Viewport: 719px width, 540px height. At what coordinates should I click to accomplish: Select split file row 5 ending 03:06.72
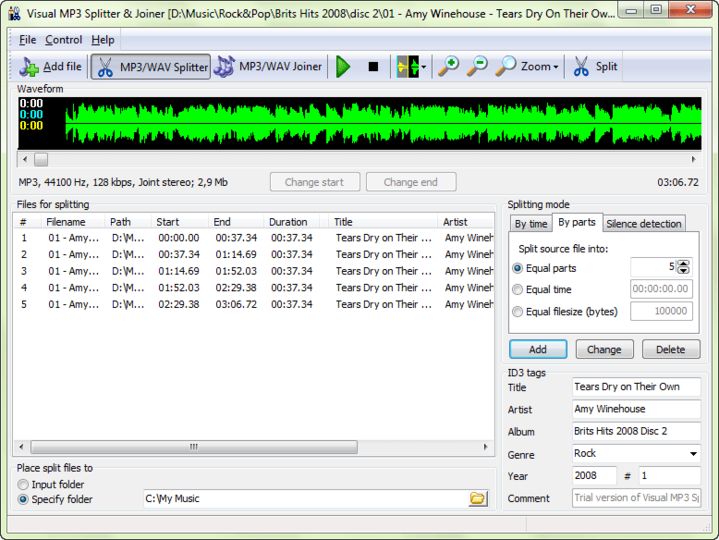[254, 304]
